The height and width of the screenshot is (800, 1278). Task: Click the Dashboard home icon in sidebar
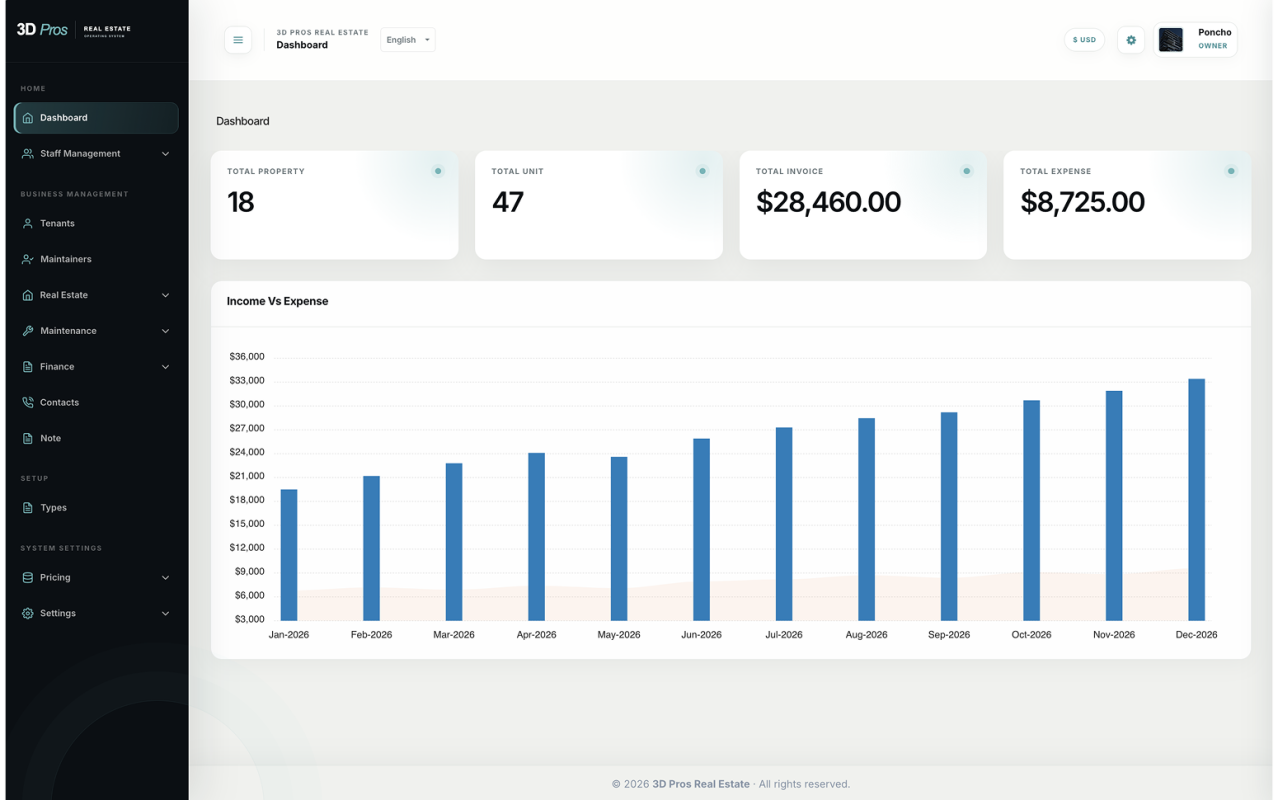point(28,118)
